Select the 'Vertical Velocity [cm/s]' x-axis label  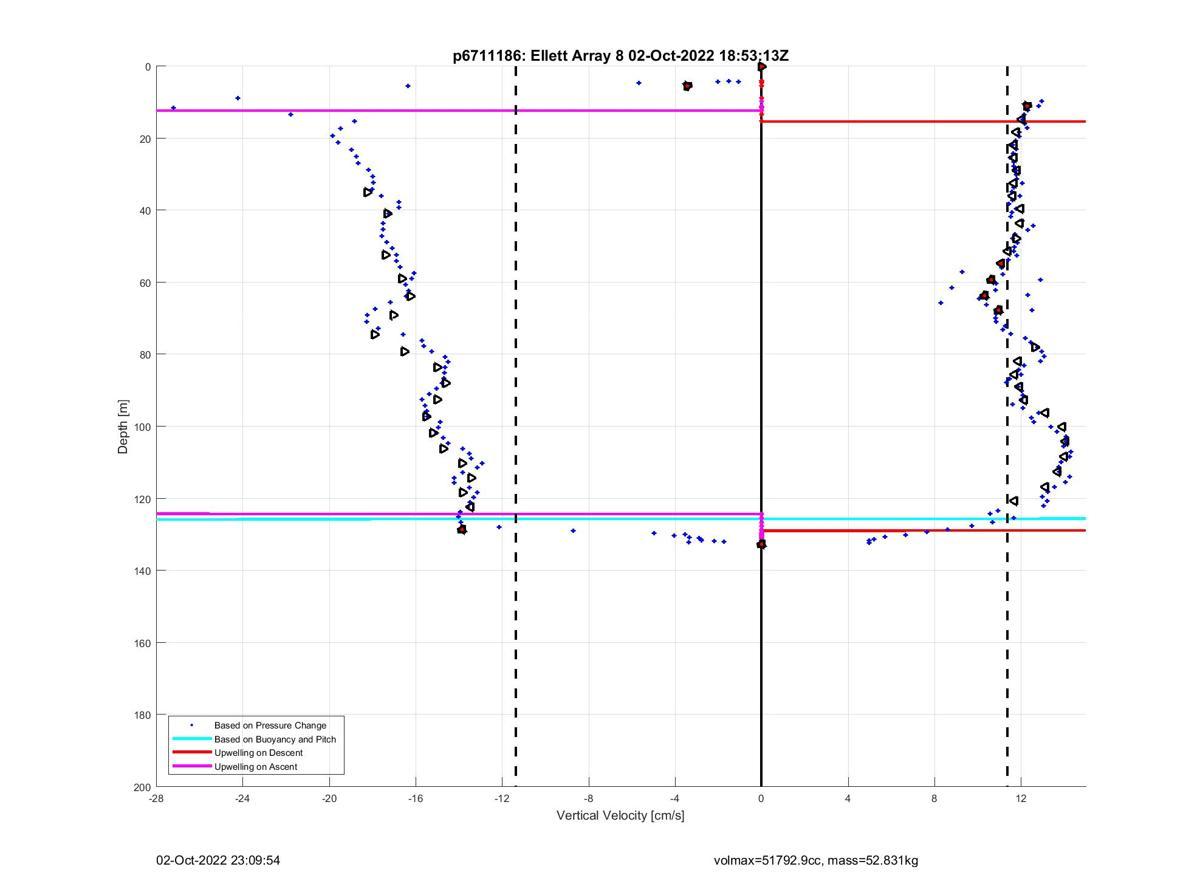(621, 815)
